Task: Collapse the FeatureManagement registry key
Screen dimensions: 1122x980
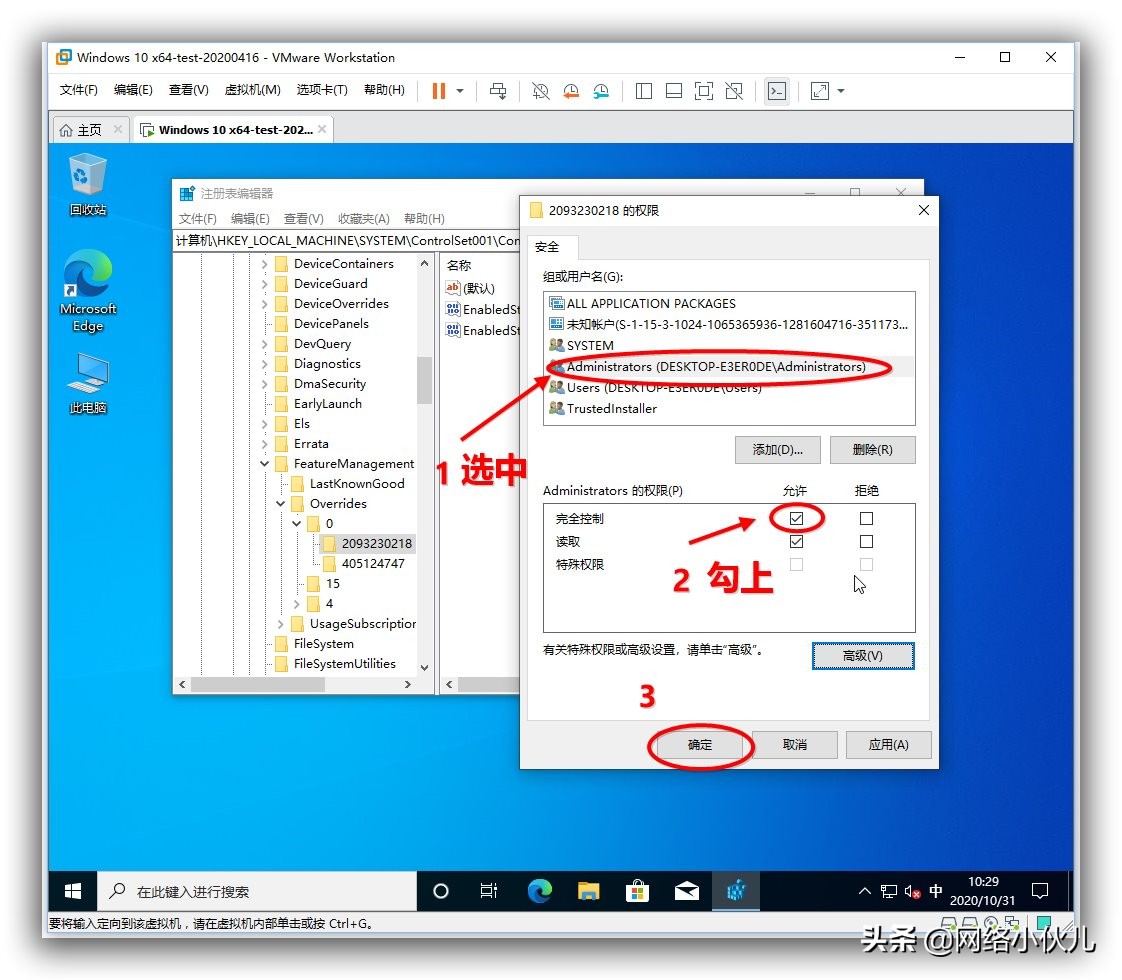Action: [264, 463]
